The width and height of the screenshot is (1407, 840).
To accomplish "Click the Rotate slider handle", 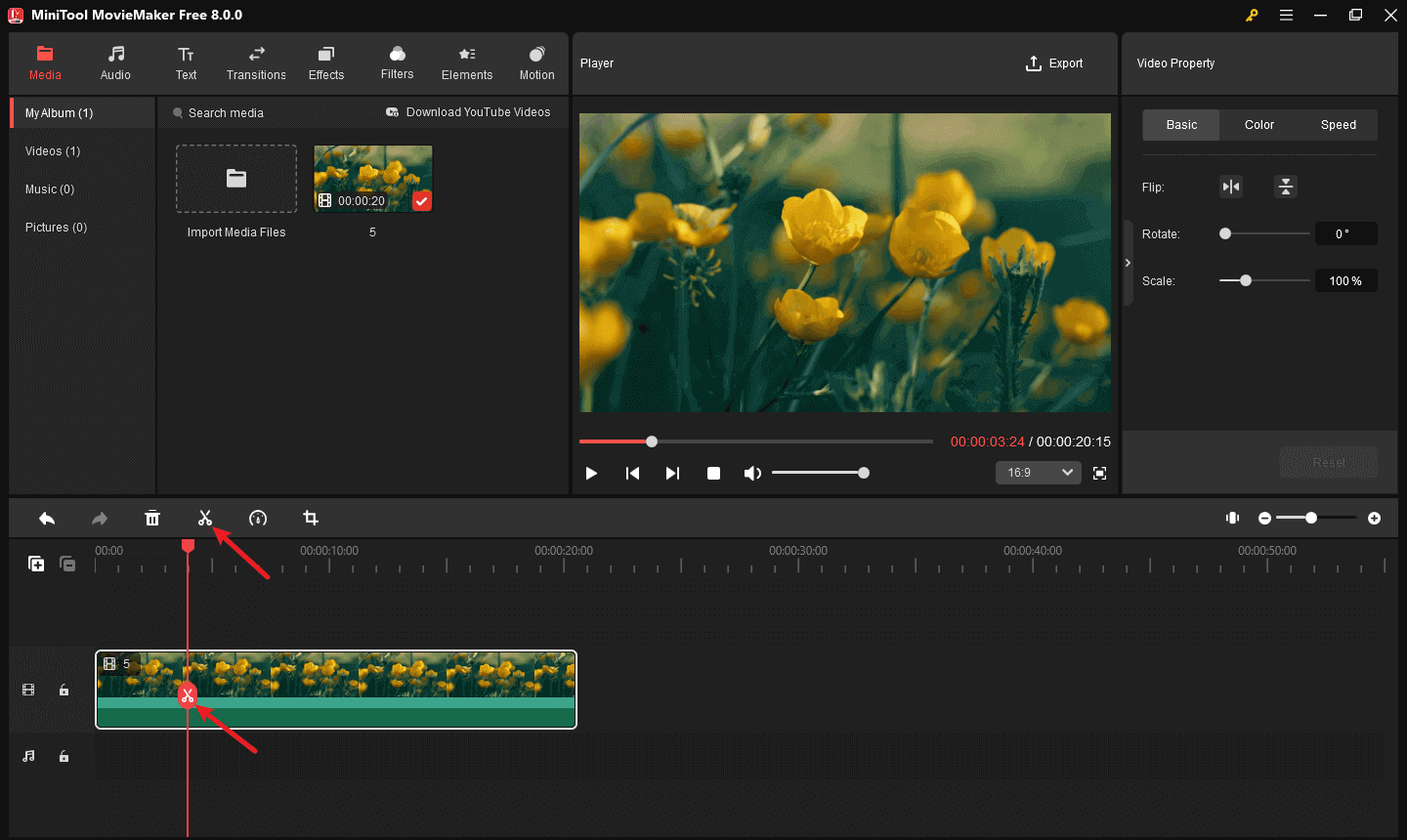I will tap(1225, 233).
